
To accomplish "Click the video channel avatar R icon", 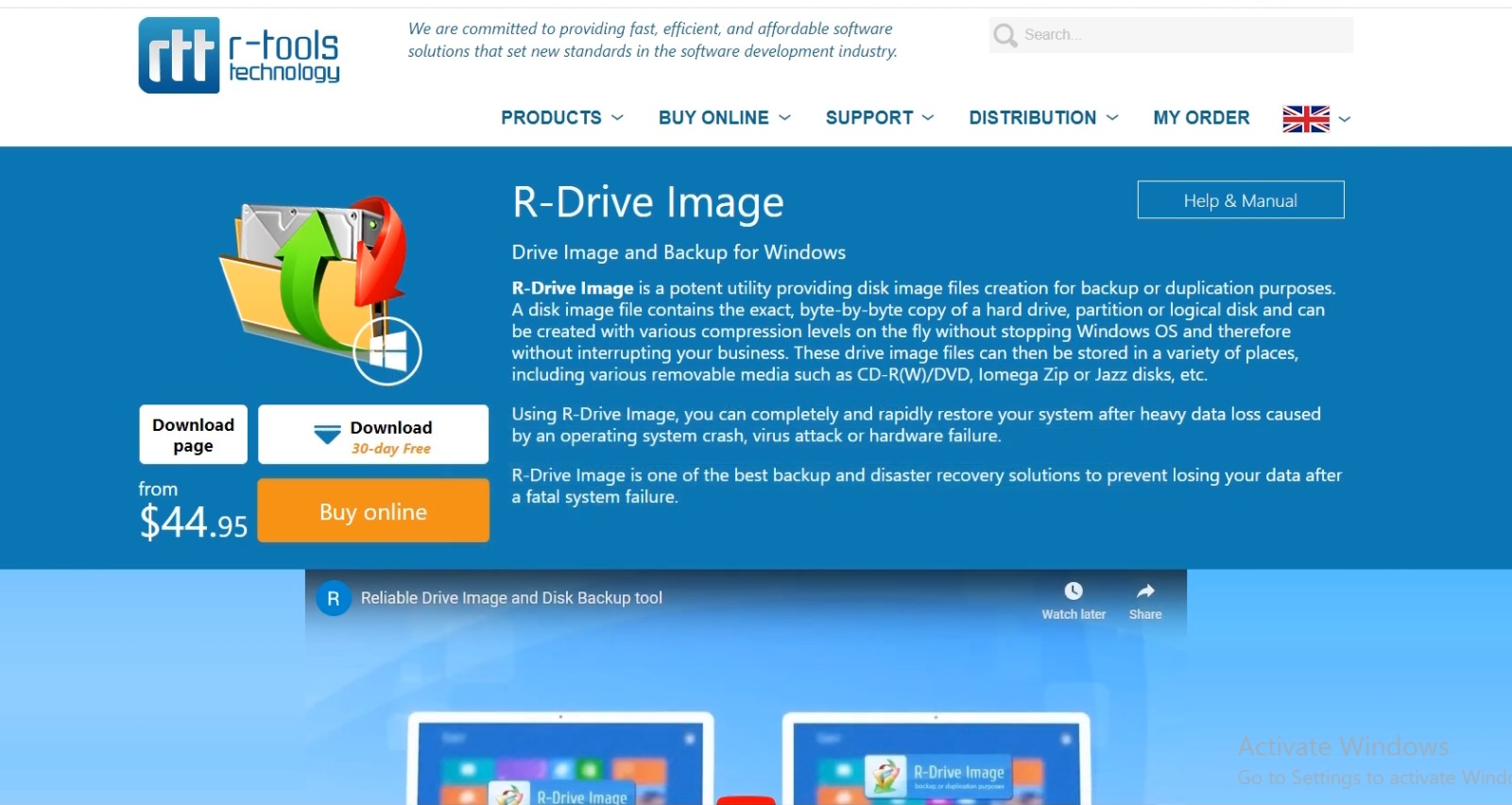I will pos(334,598).
